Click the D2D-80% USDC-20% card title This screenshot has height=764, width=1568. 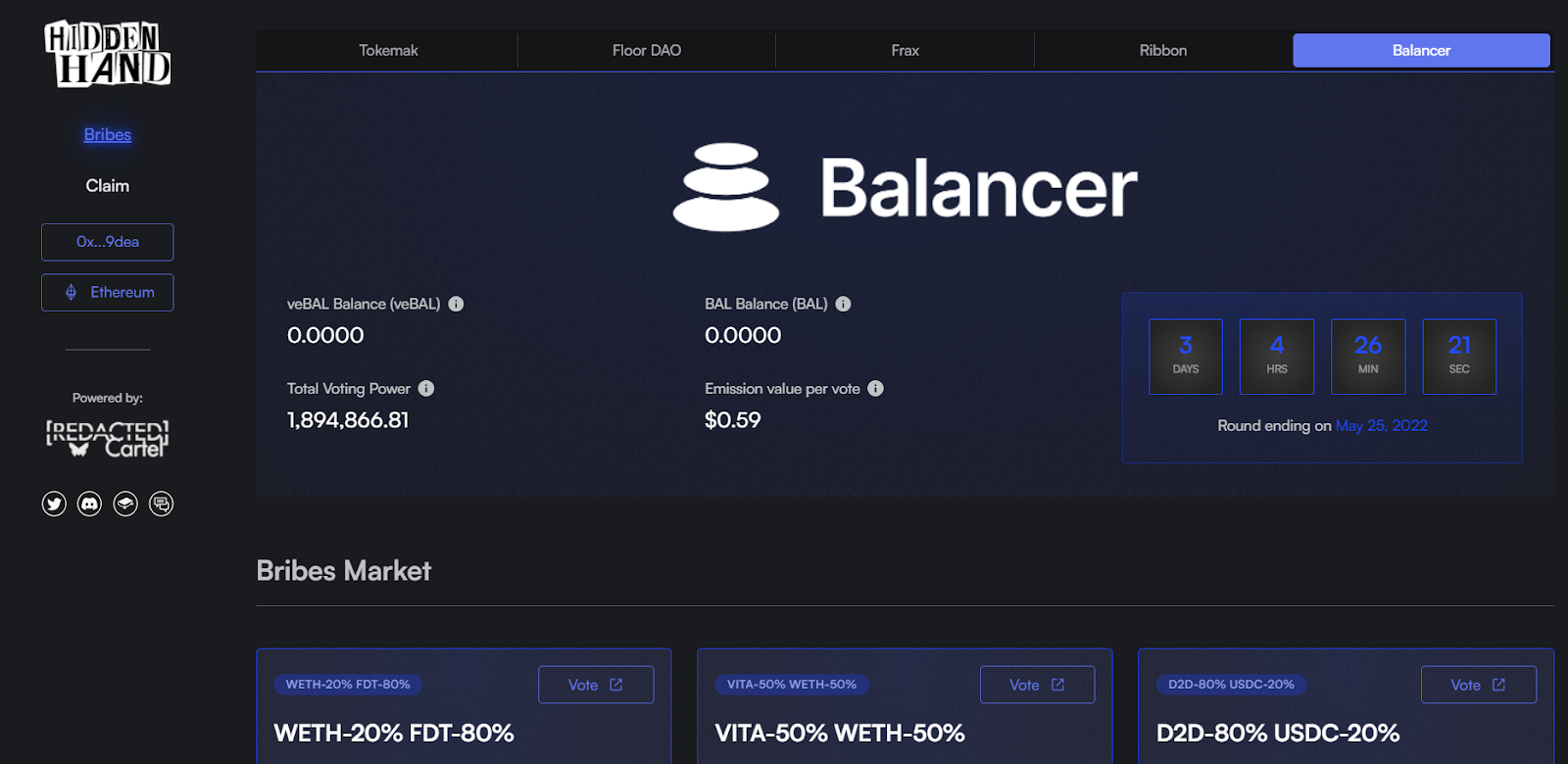1278,733
